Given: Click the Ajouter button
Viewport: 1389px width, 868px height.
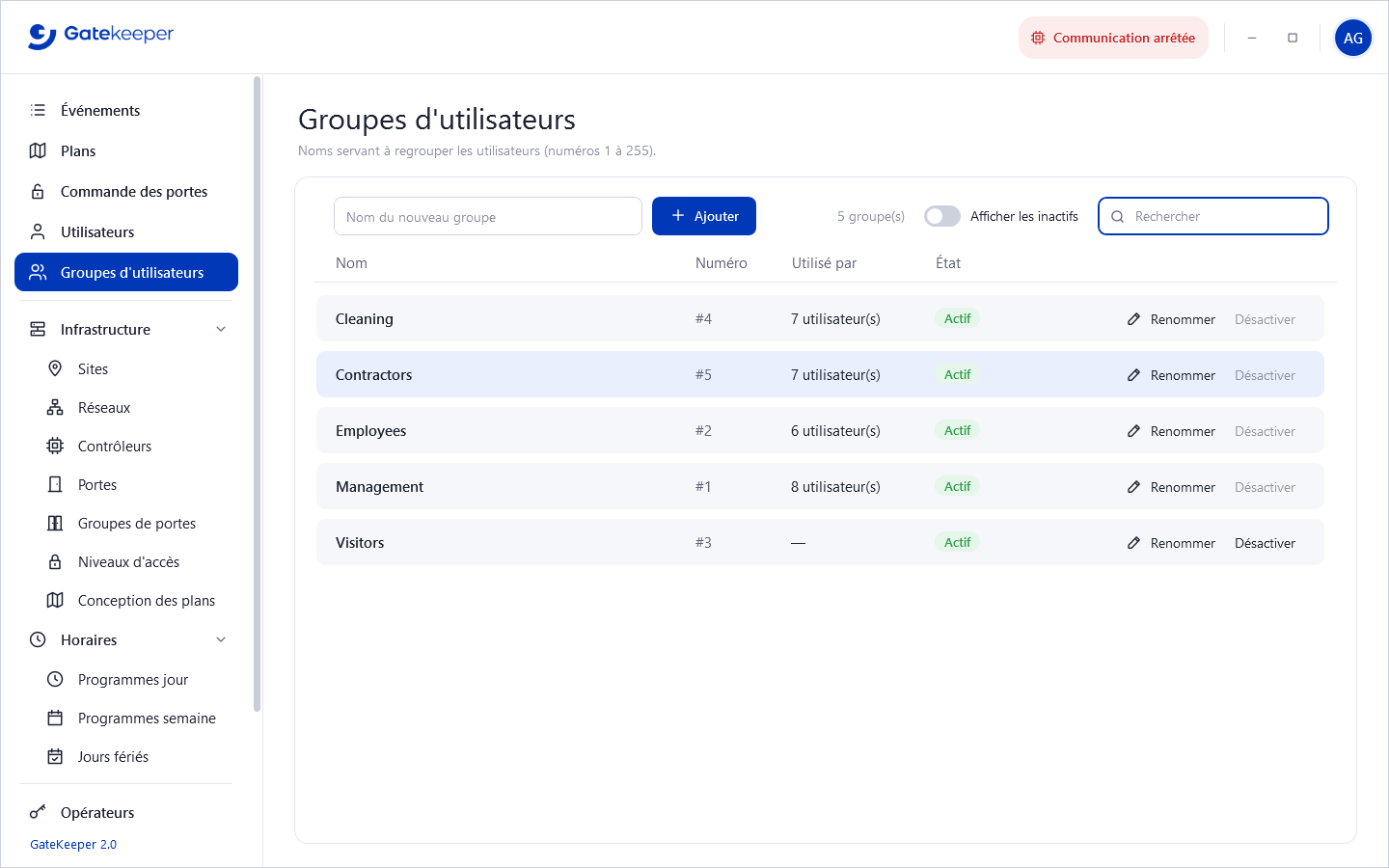Looking at the screenshot, I should point(704,216).
